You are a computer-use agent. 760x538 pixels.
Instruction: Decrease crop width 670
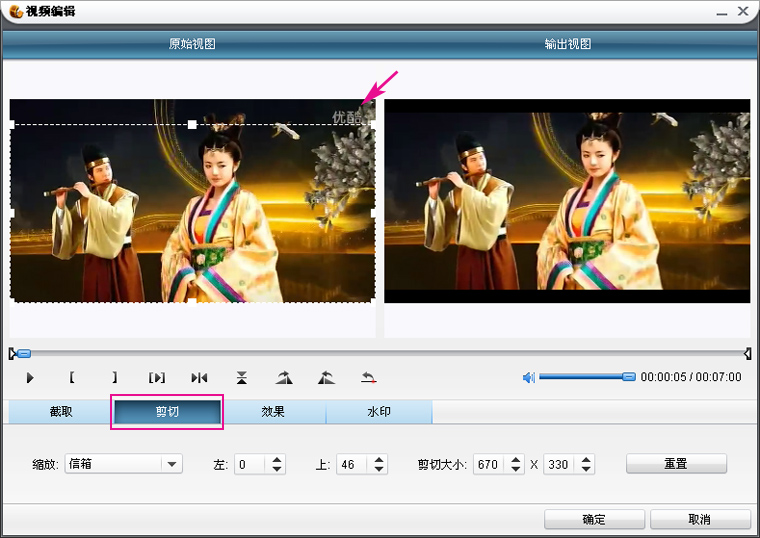click(516, 469)
